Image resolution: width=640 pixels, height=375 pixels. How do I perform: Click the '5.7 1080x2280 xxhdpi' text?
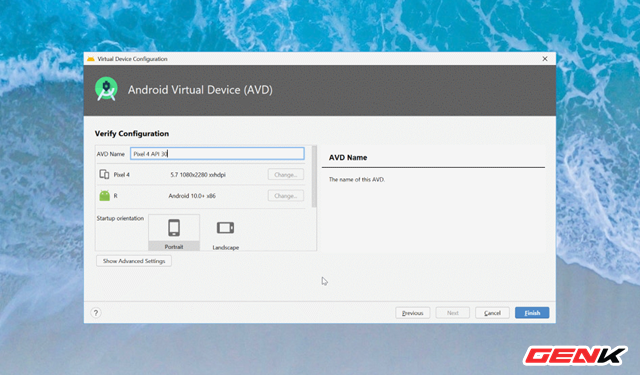coord(198,175)
